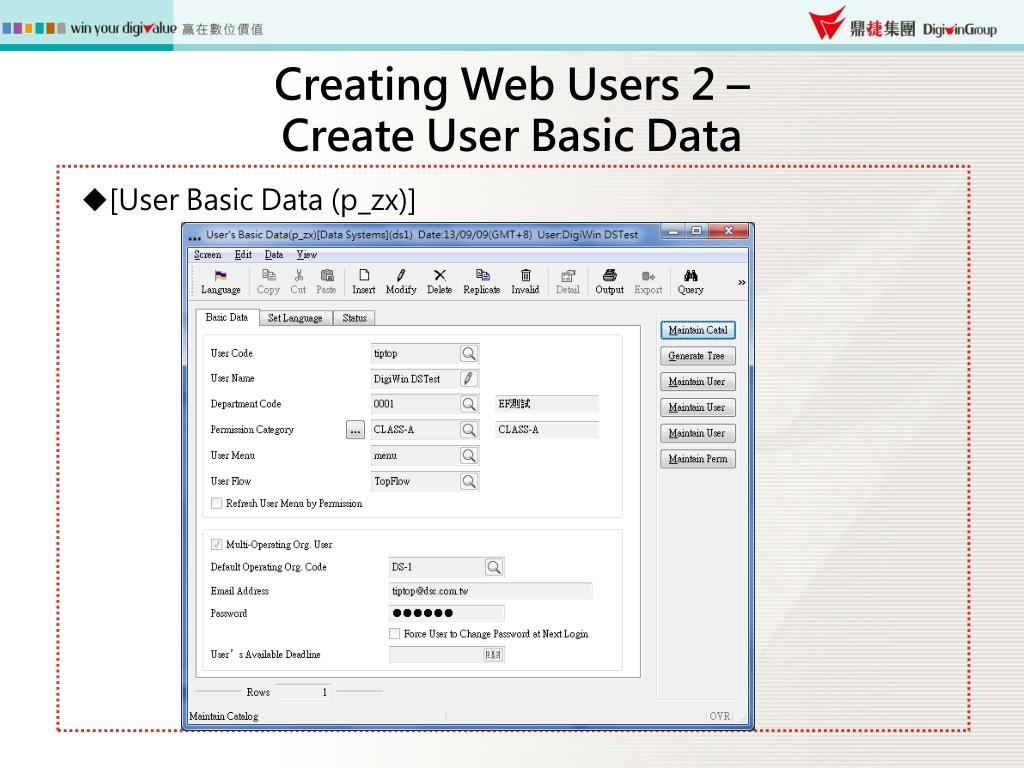Click the Cut scissors icon
The image size is (1024, 768).
(298, 282)
